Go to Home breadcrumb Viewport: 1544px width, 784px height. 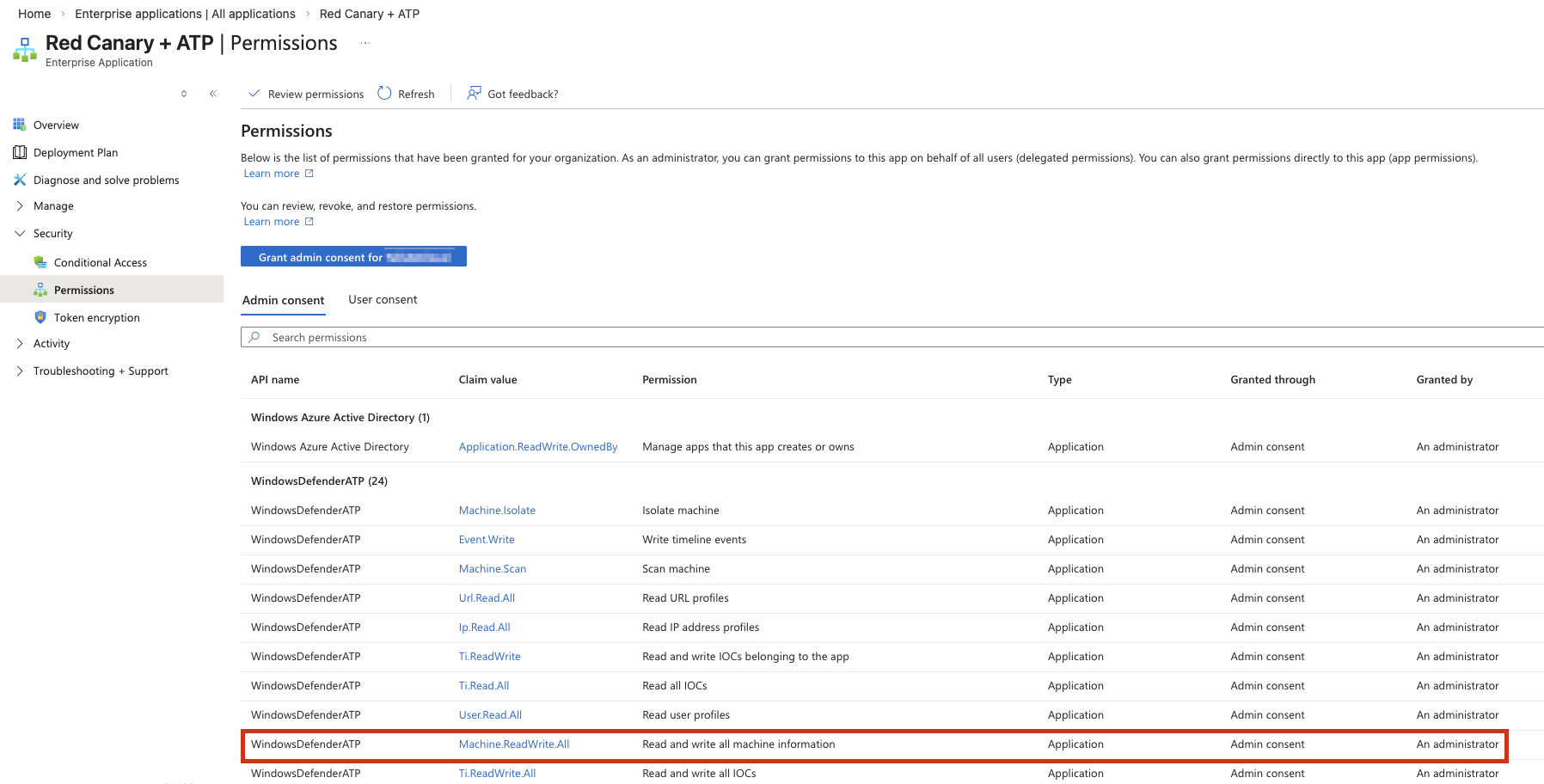(x=34, y=14)
